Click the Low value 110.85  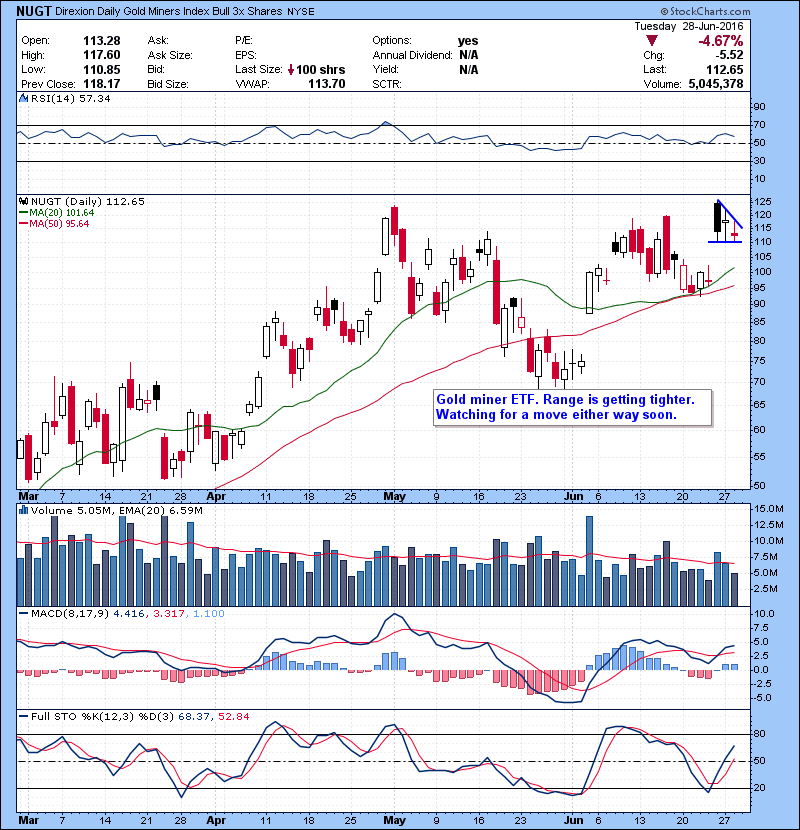tap(102, 70)
